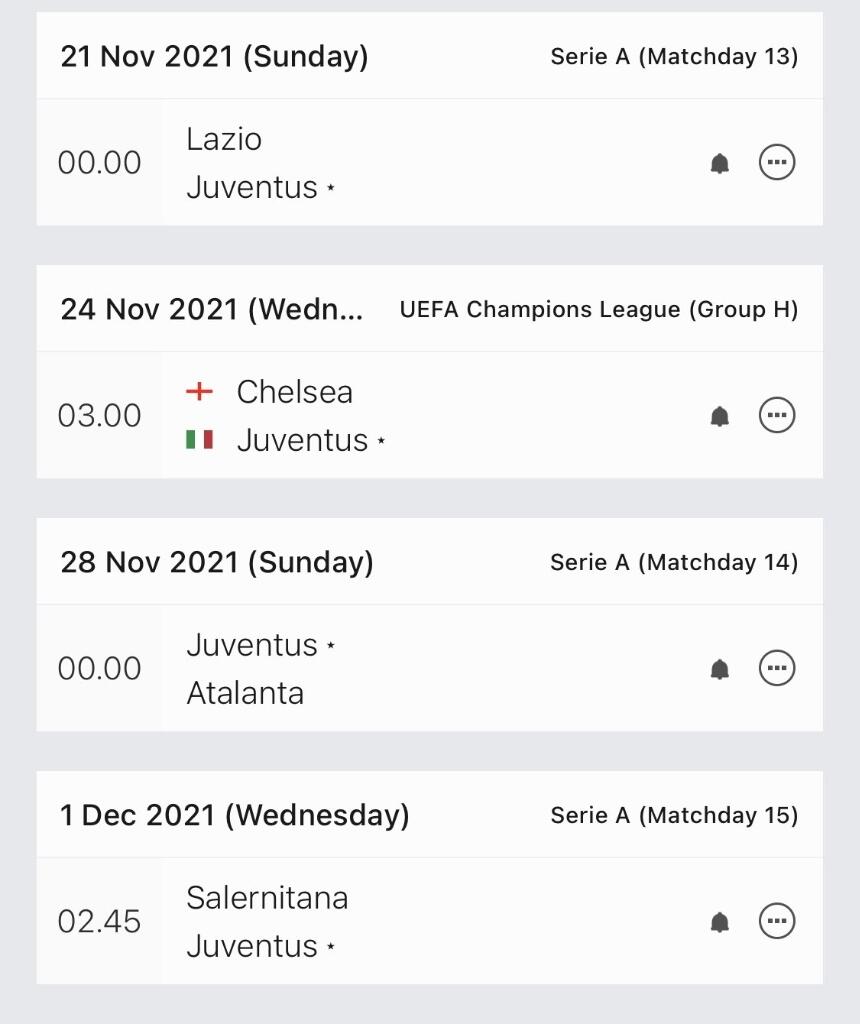Select the Salernitana team name
Viewport: 860px width, 1024px height.
coord(267,898)
